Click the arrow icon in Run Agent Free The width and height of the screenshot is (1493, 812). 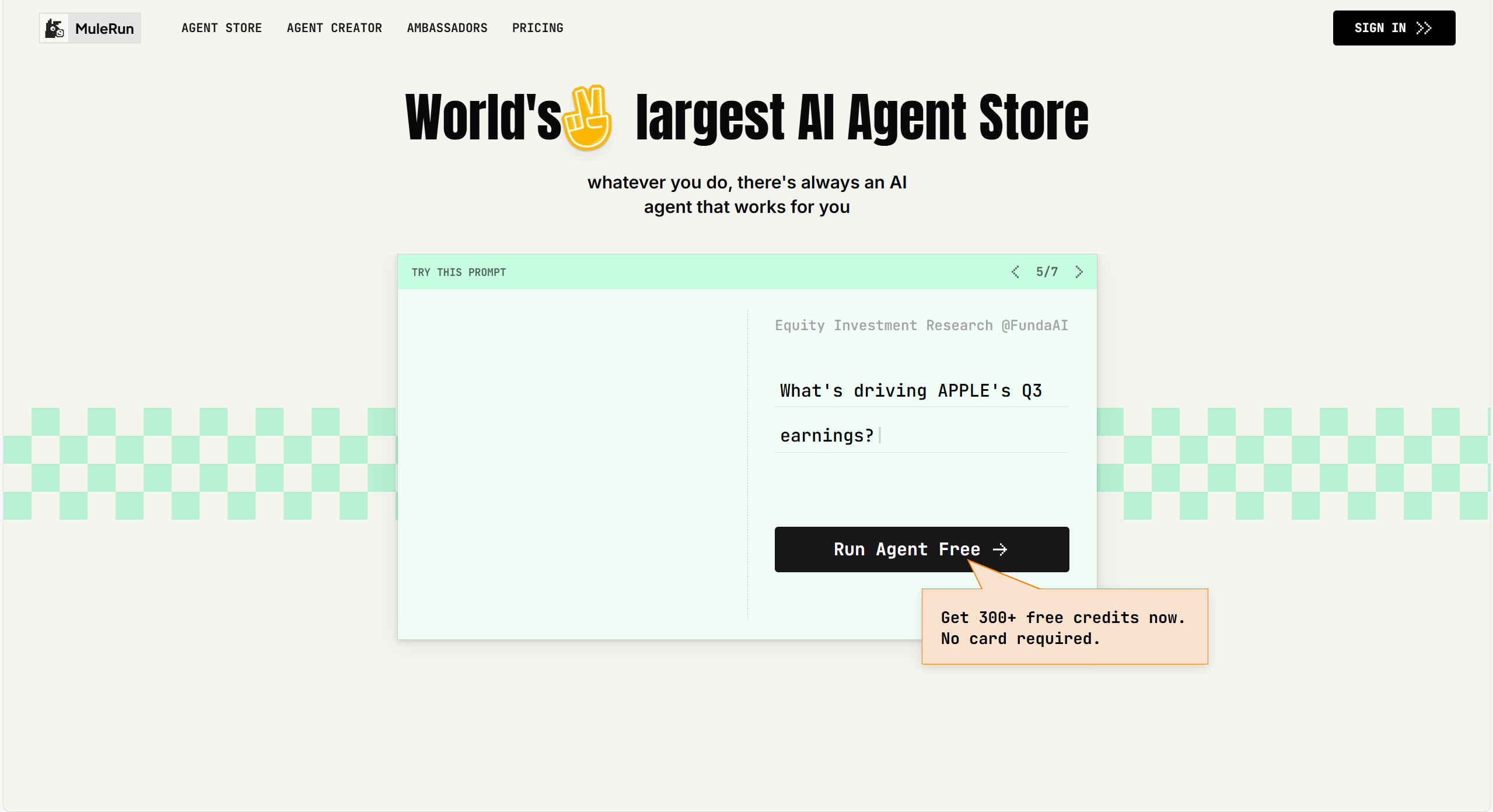[1000, 549]
